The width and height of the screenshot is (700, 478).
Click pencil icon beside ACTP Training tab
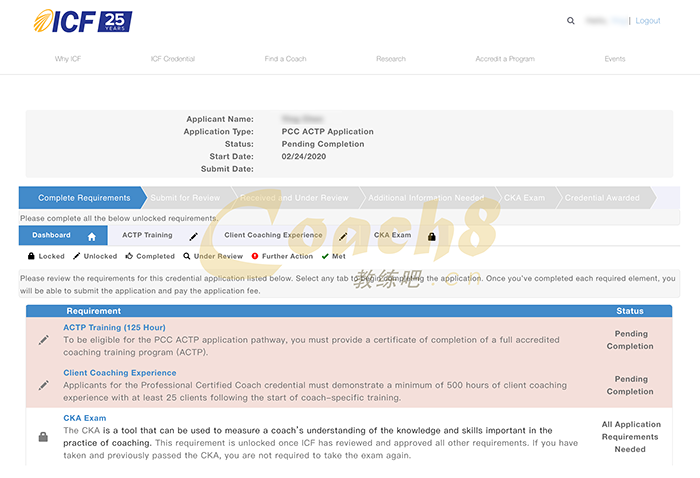click(193, 237)
